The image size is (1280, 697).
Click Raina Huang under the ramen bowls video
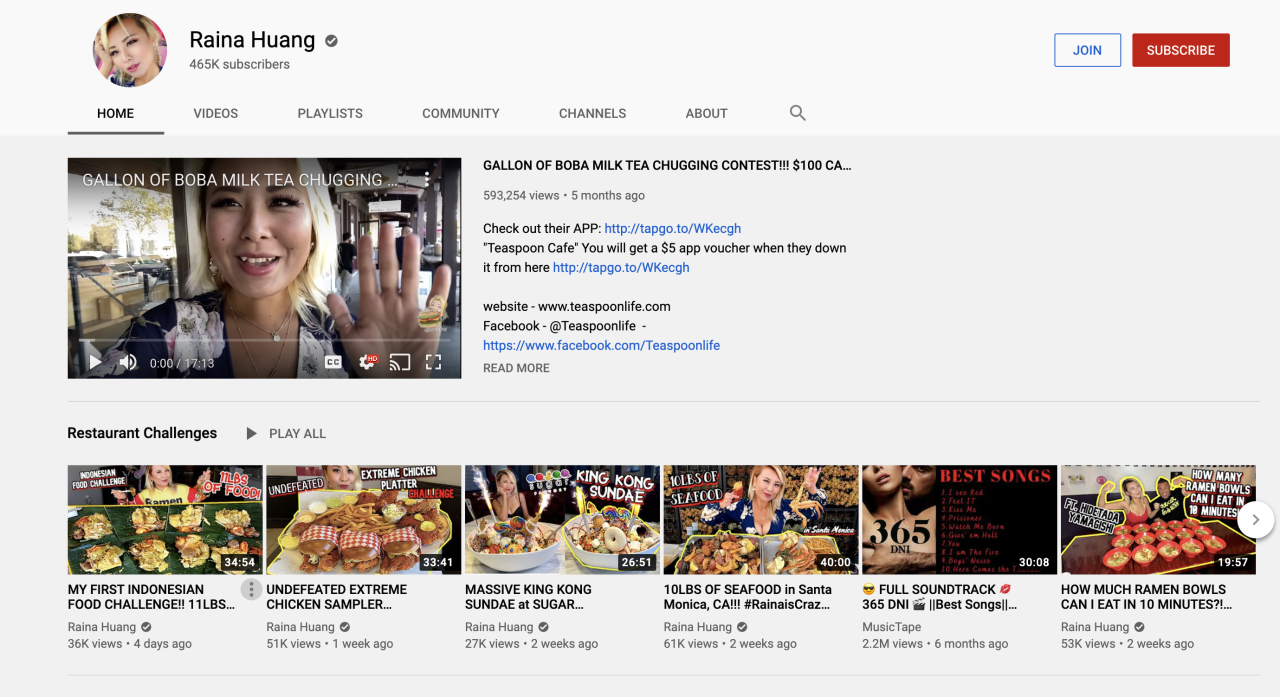(1095, 627)
